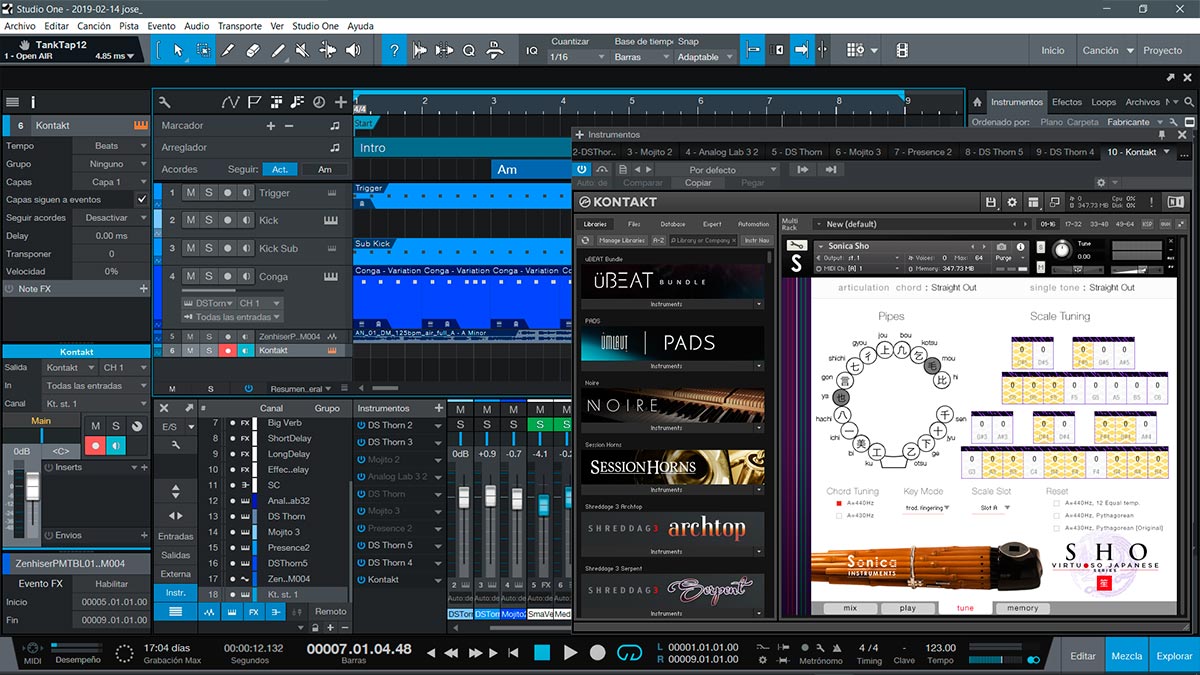Screen dimensions: 1200x675
Task: Open the question mark help icon
Action: [x=396, y=50]
